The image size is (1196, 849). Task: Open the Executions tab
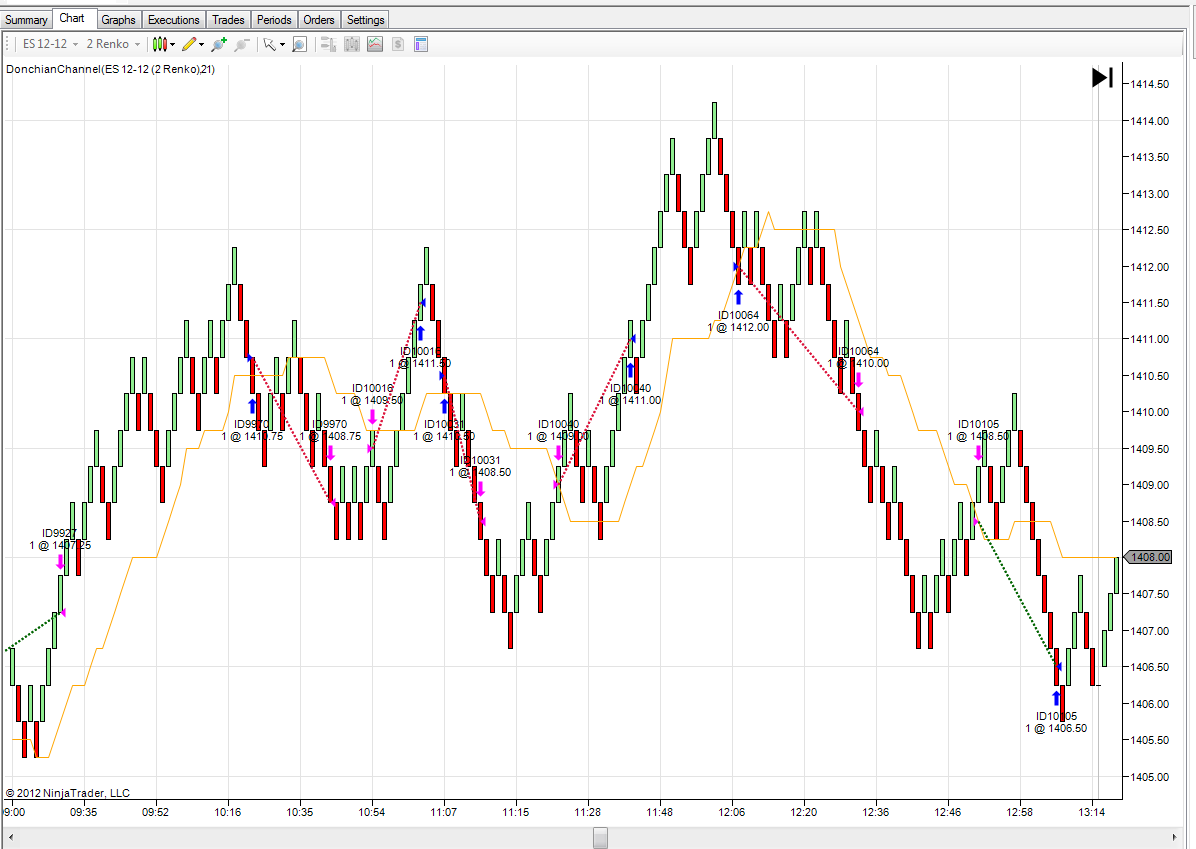tap(173, 20)
